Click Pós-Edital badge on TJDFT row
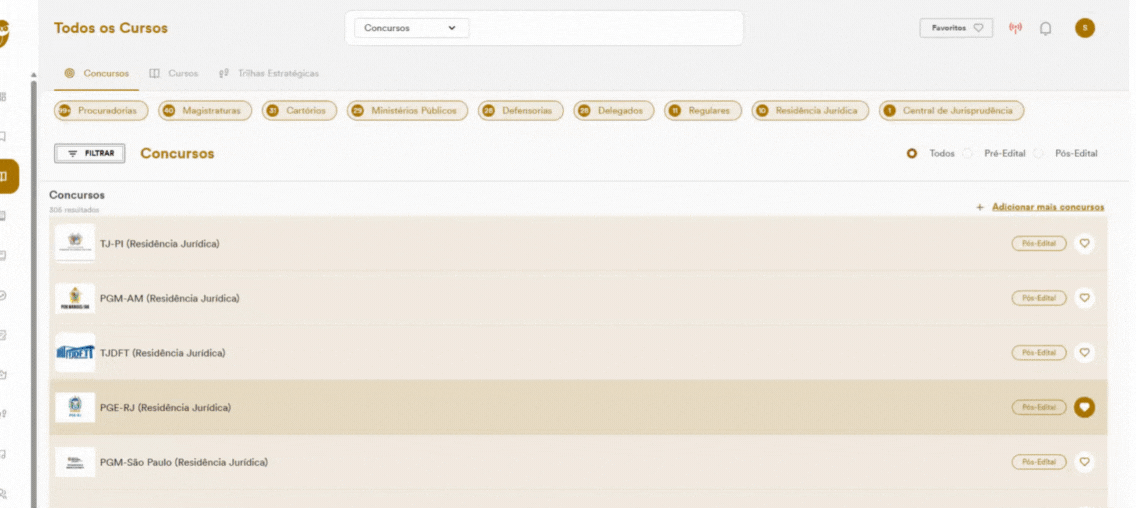The width and height of the screenshot is (1136, 508). [1039, 353]
